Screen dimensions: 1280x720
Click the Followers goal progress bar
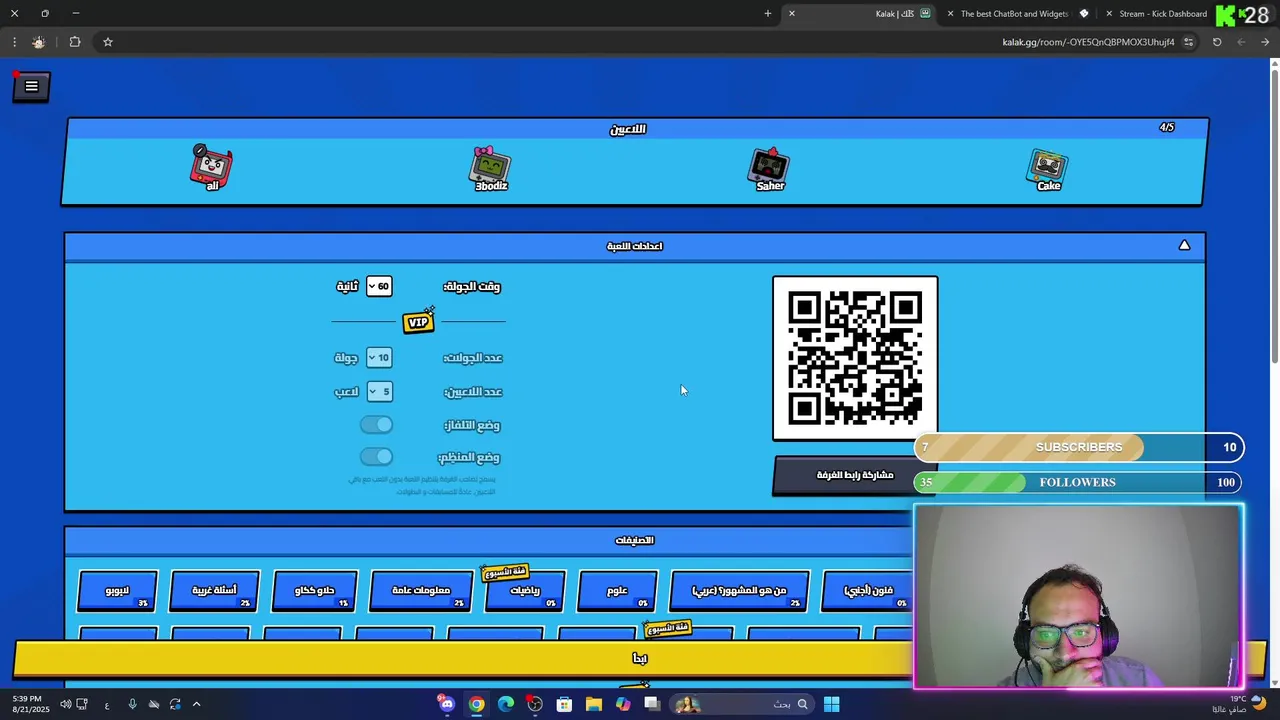(x=1079, y=482)
